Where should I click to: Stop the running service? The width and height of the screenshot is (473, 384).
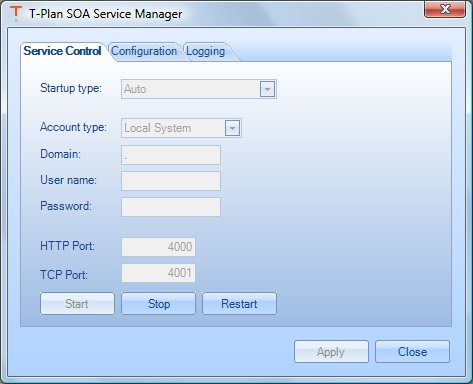[x=158, y=304]
